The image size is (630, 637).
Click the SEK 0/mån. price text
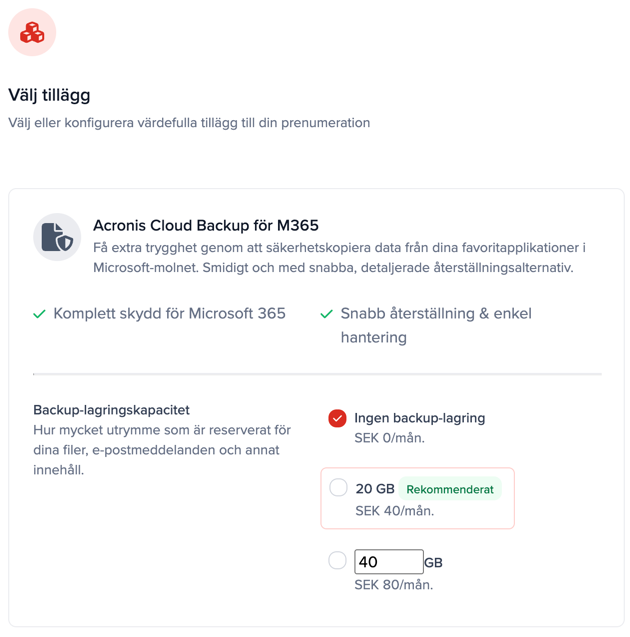point(390,438)
